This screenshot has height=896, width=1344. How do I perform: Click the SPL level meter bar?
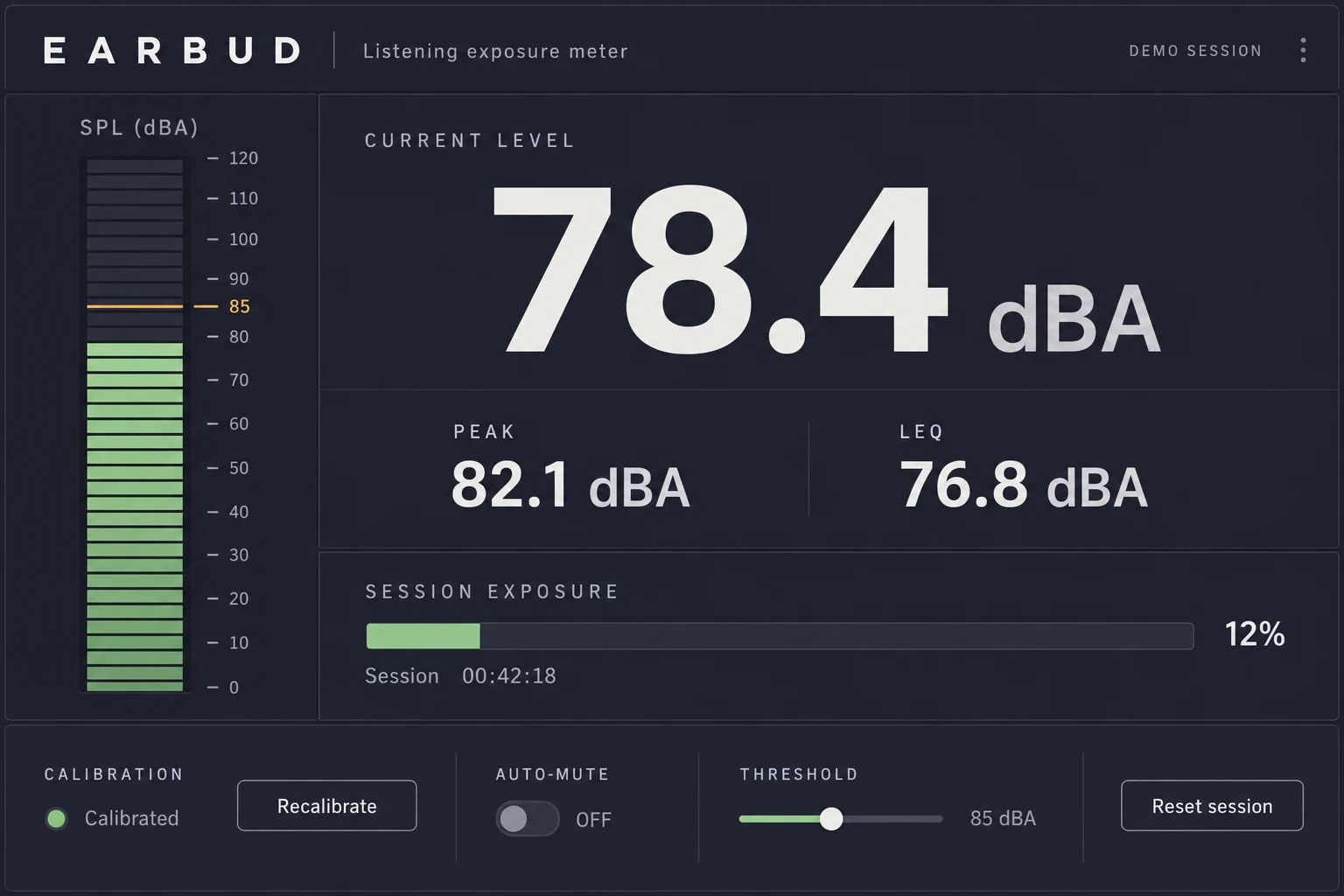tap(135, 424)
